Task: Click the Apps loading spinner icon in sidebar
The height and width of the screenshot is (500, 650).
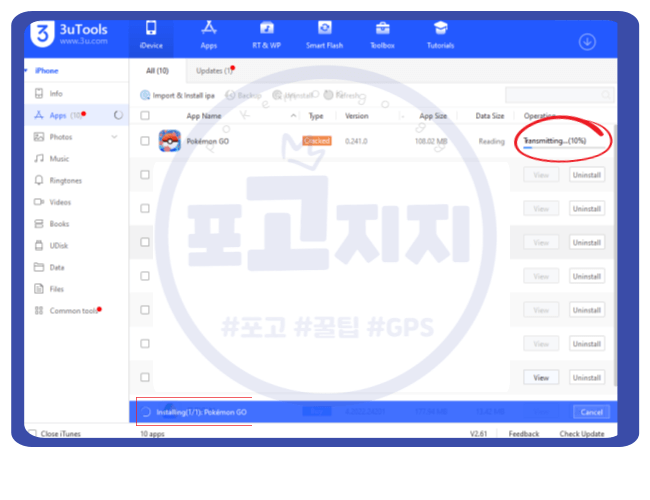Action: 118,115
